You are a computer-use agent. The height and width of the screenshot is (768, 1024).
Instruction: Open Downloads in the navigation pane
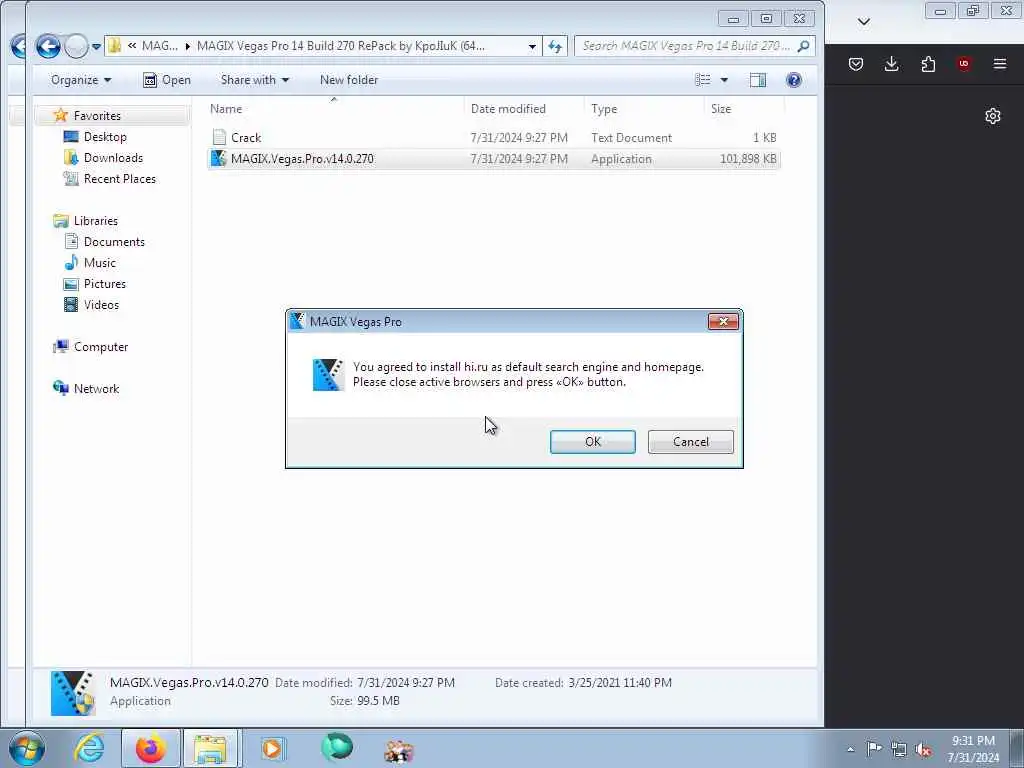point(112,157)
